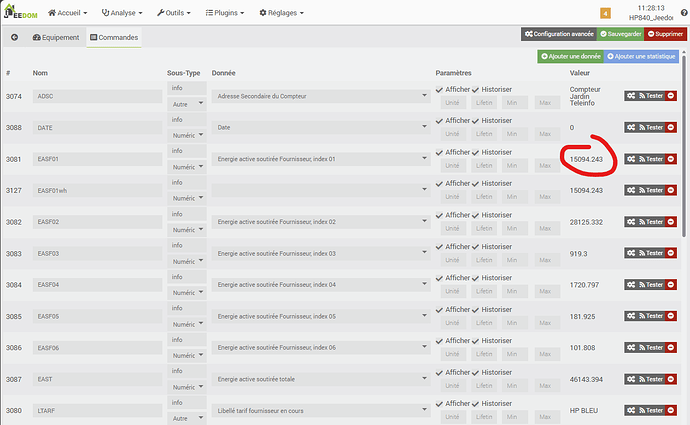
Task: Open Donnée dropdown for EASF01 row
Action: coord(320,159)
